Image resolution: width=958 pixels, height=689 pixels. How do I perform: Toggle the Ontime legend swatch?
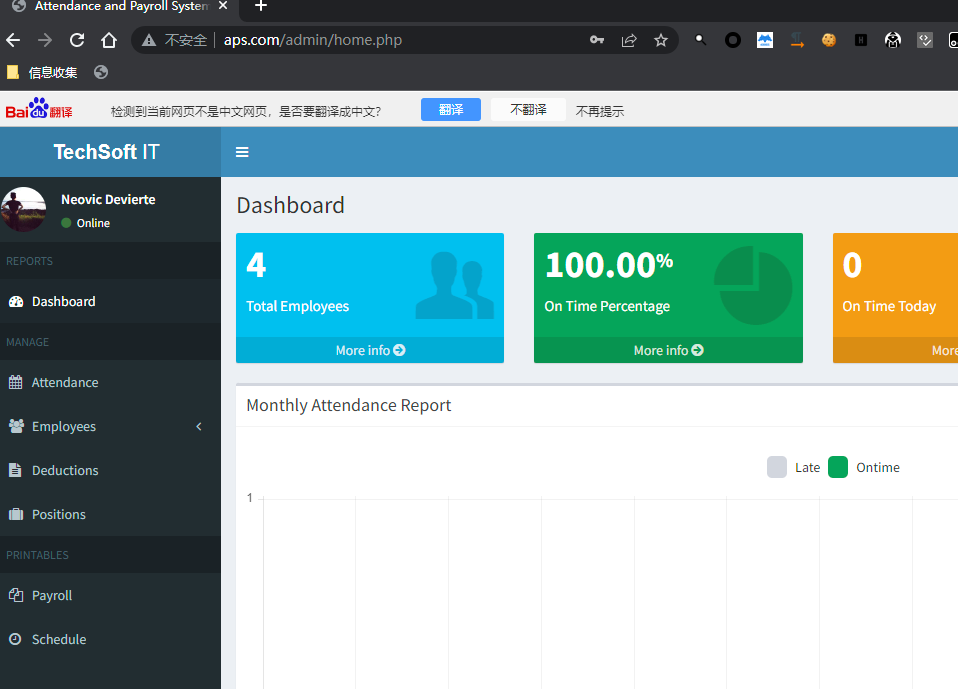click(x=838, y=467)
